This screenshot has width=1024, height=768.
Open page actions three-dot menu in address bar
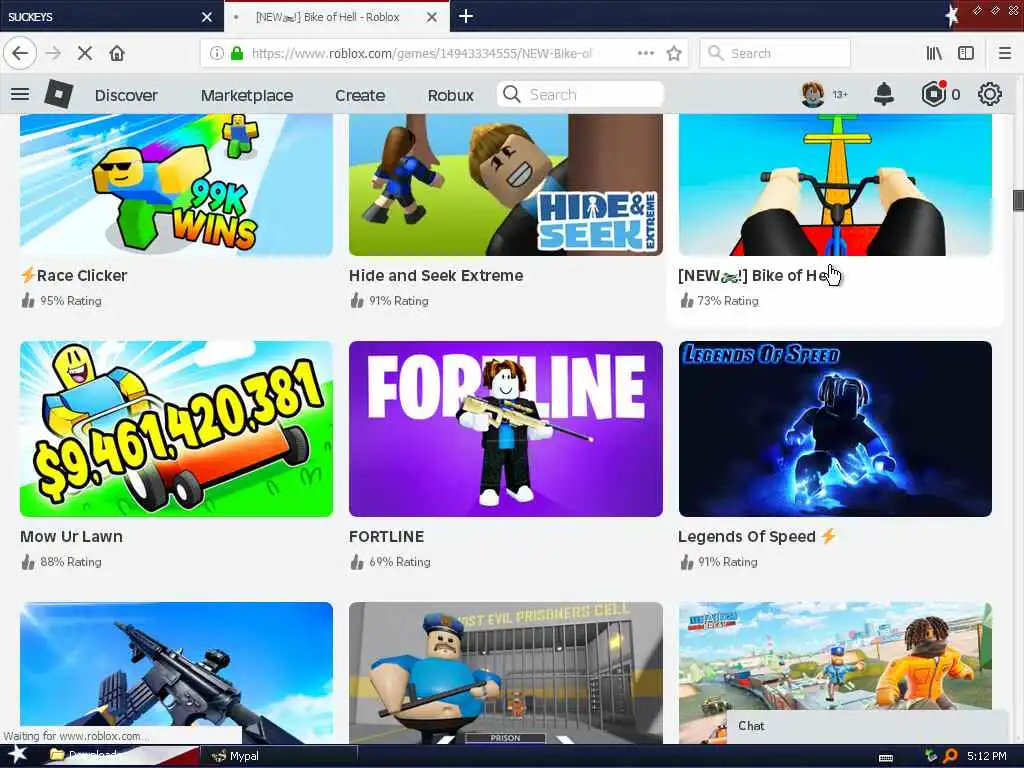click(x=646, y=53)
